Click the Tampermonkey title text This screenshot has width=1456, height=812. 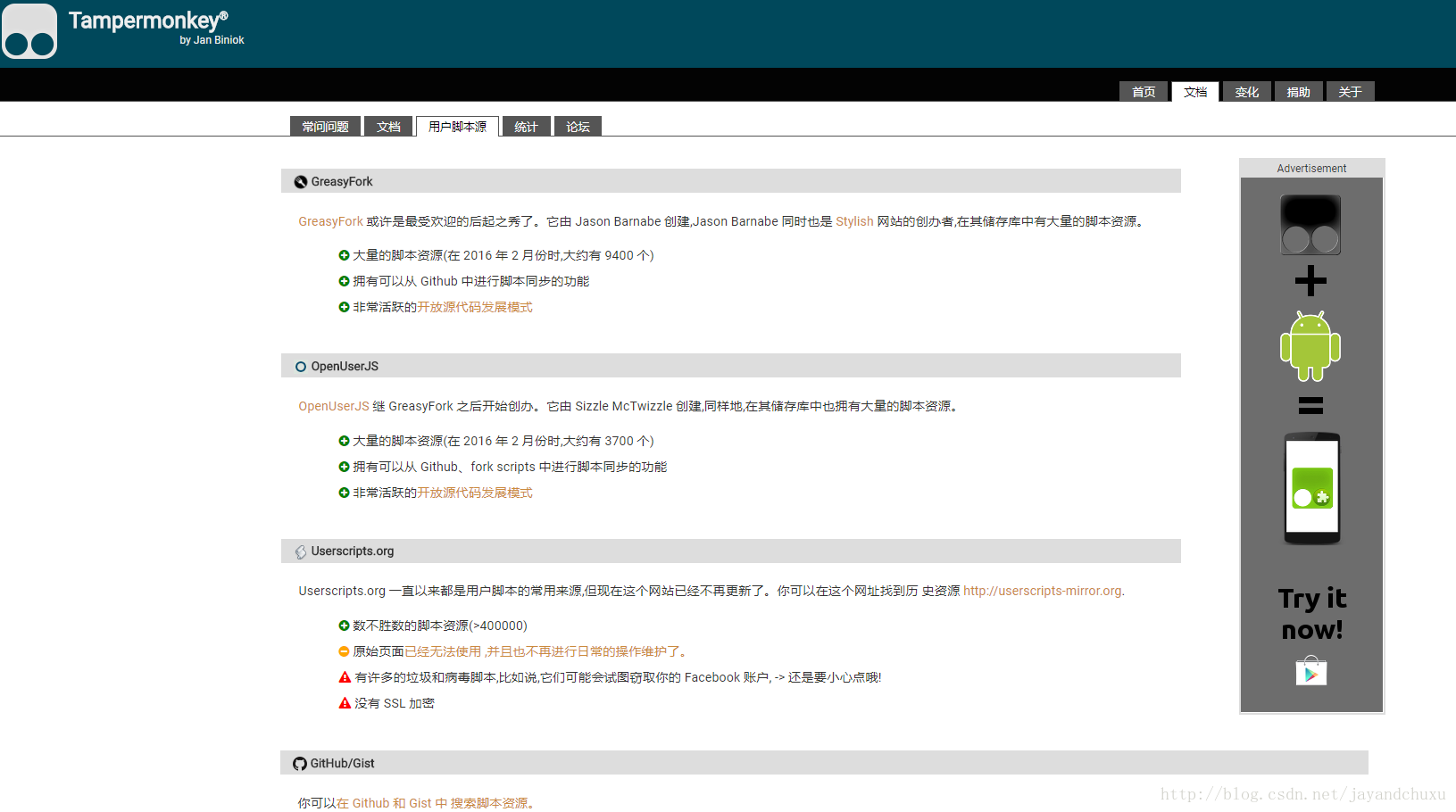click(x=148, y=21)
